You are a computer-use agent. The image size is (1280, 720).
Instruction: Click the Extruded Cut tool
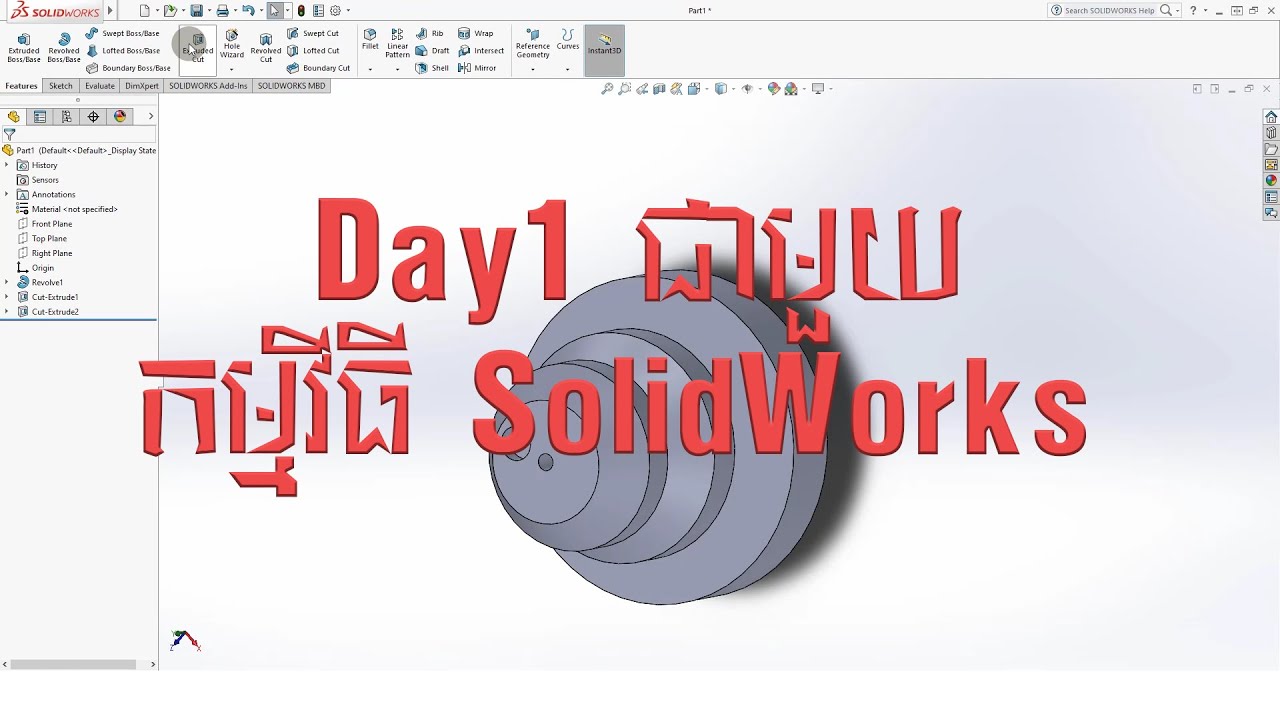coord(198,47)
